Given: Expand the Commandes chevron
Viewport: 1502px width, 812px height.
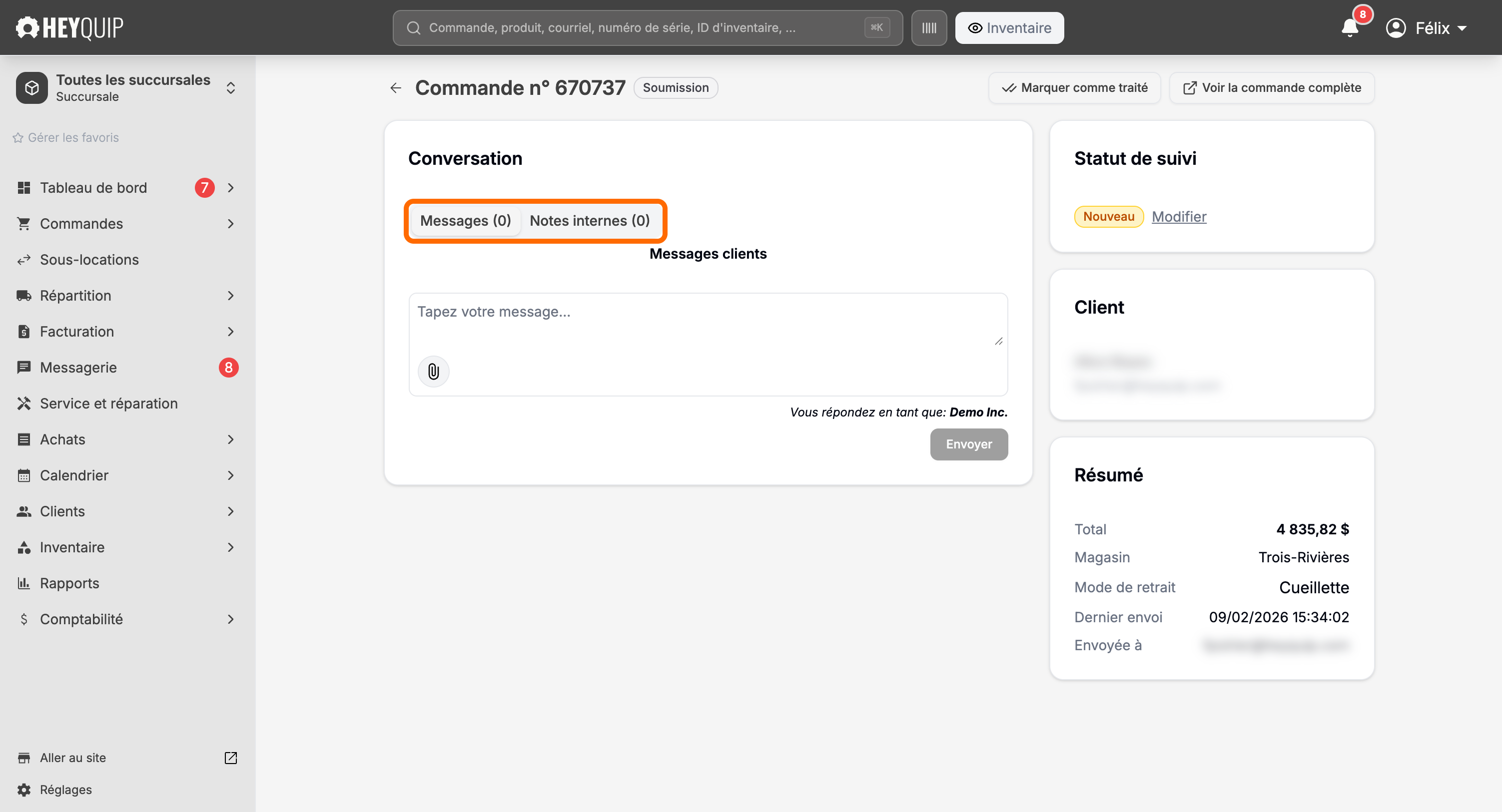Looking at the screenshot, I should pos(231,224).
